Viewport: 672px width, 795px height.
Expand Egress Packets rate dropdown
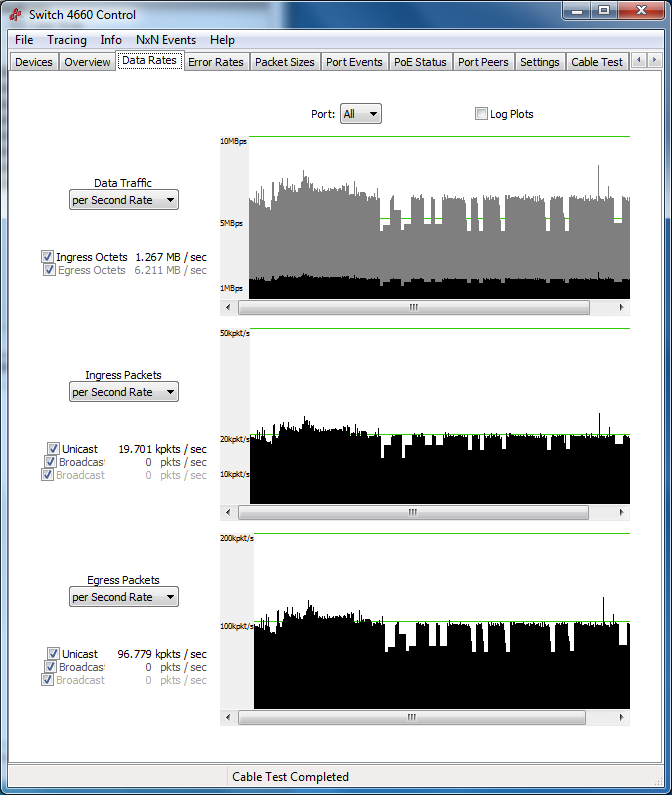[124, 597]
